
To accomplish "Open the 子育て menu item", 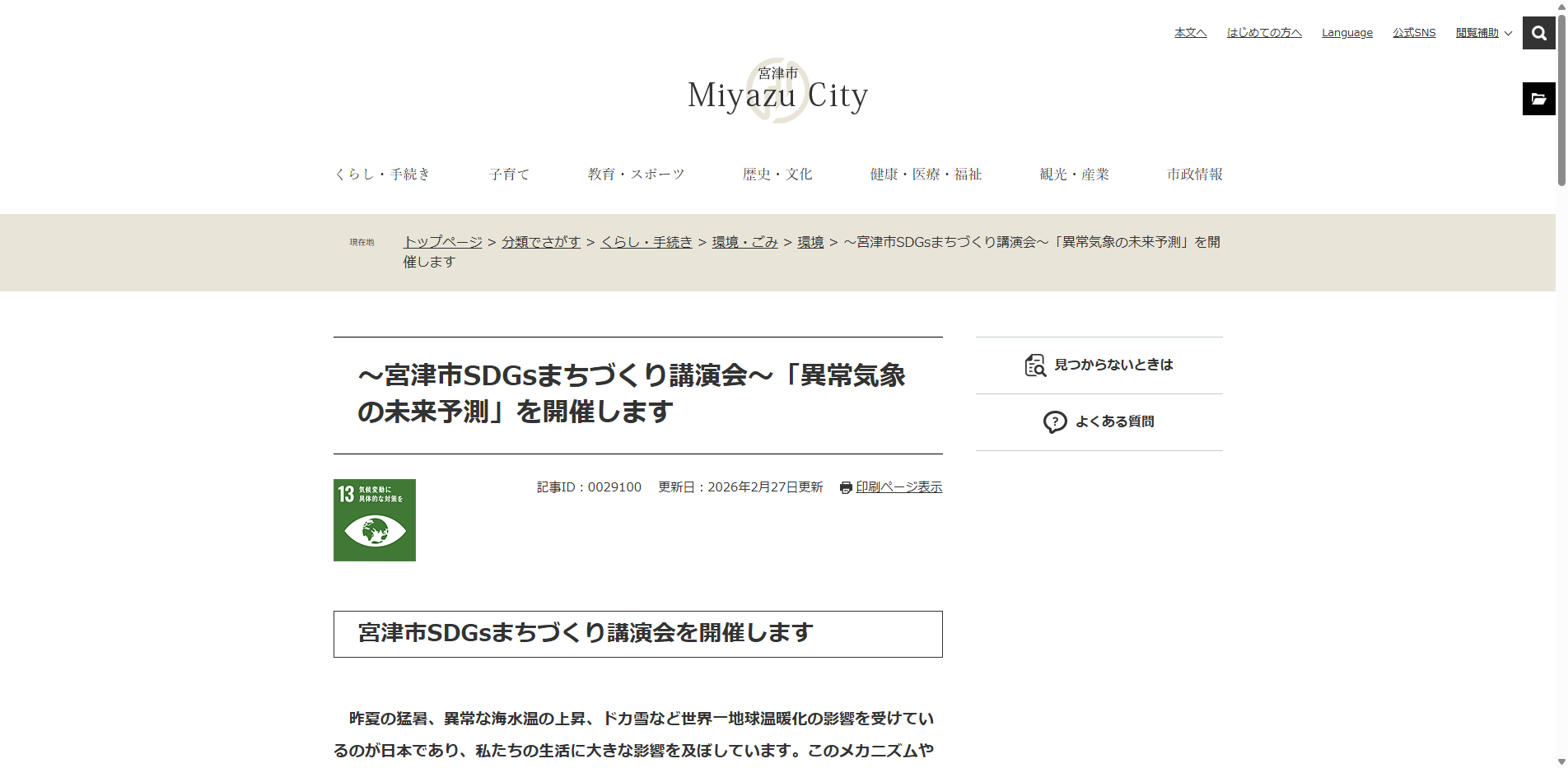I will [509, 175].
